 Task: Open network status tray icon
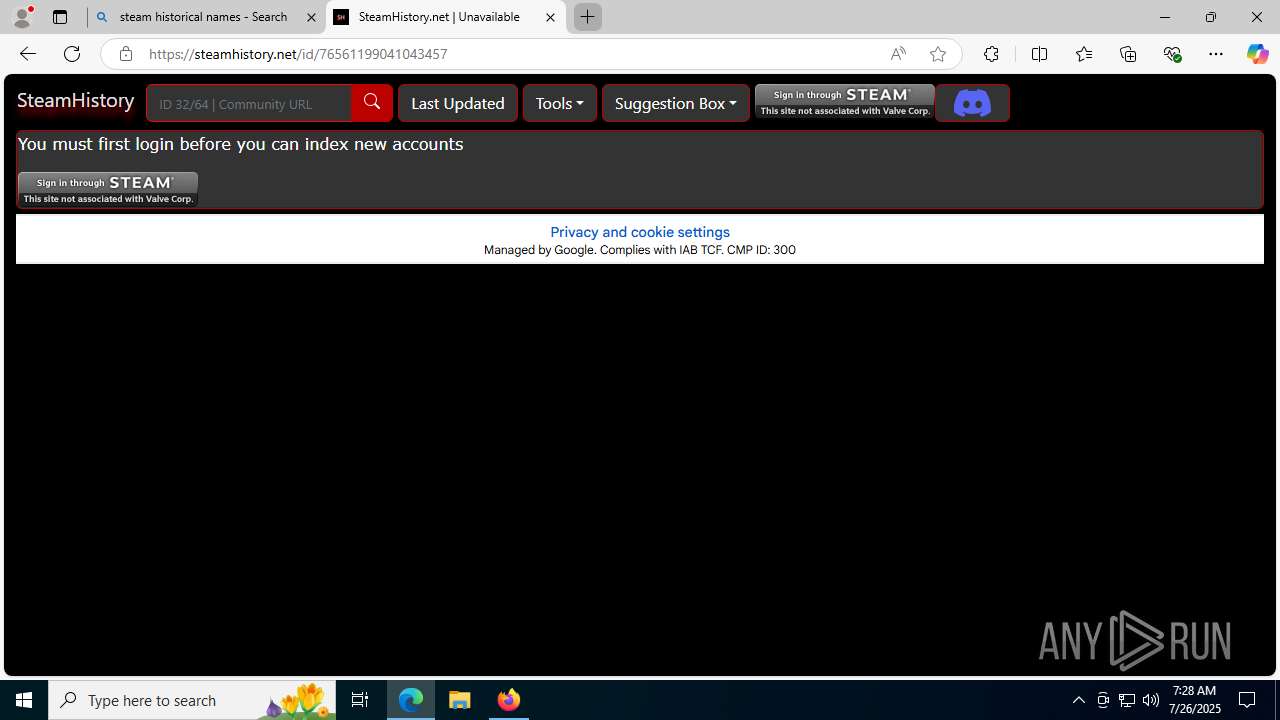click(1127, 700)
